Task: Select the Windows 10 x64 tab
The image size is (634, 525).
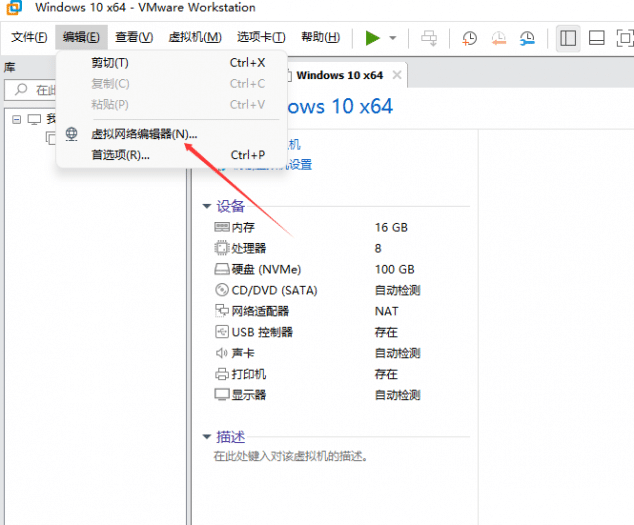Action: [x=339, y=75]
